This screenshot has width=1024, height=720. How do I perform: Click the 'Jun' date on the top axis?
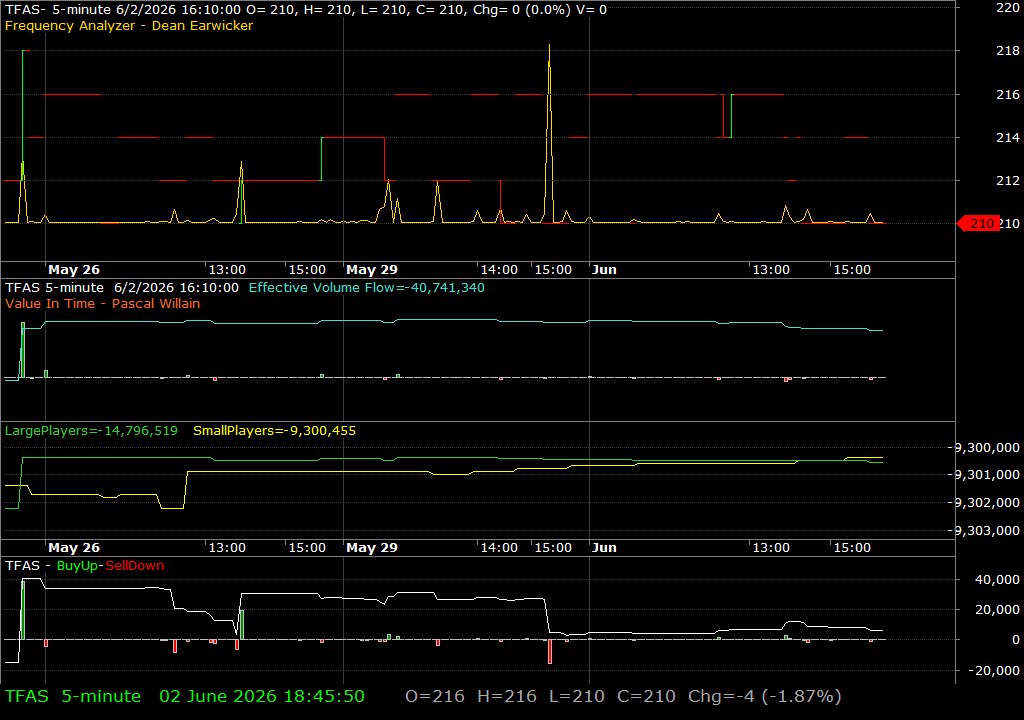click(x=604, y=269)
